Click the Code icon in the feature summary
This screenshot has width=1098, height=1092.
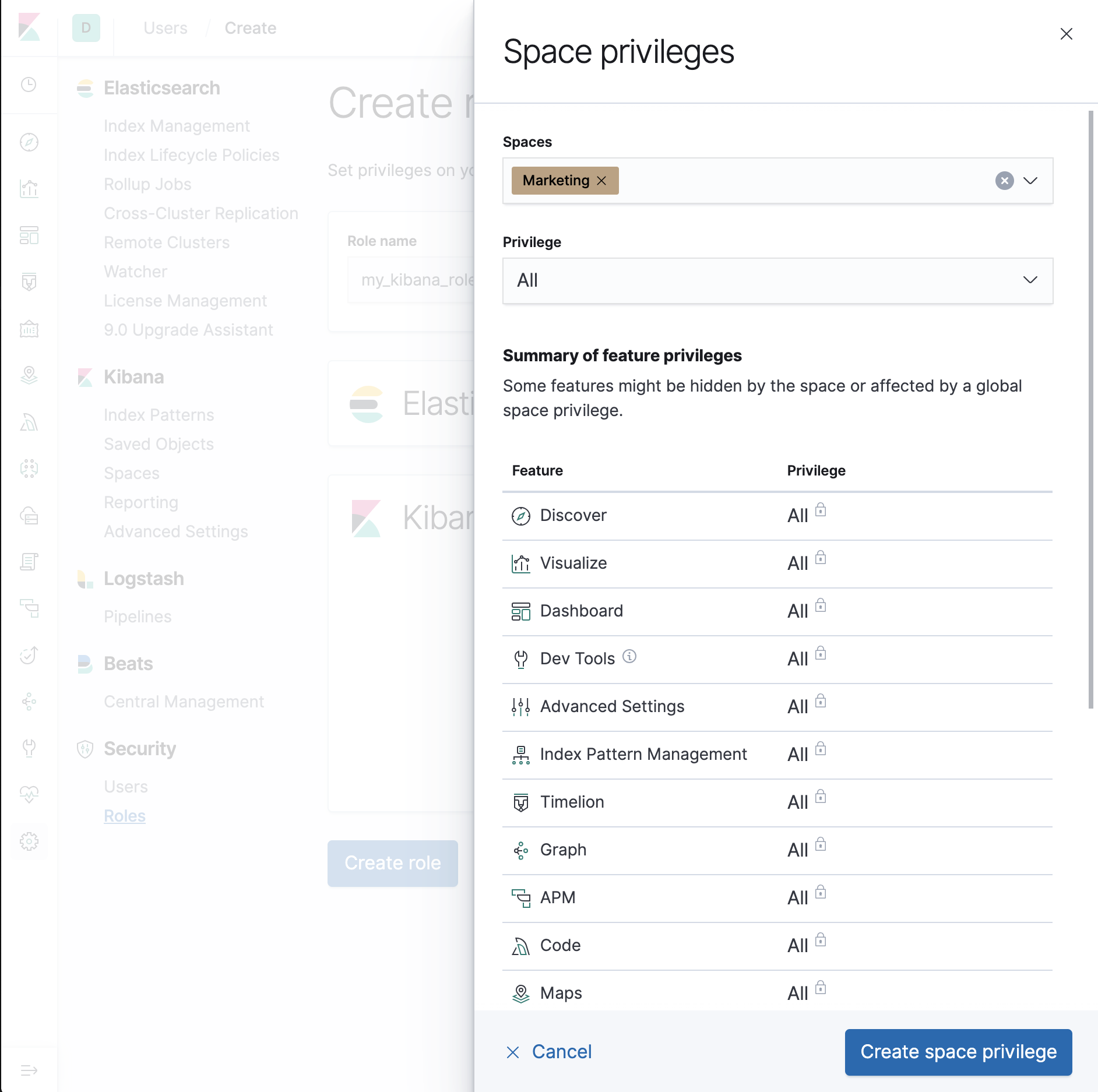(520, 945)
